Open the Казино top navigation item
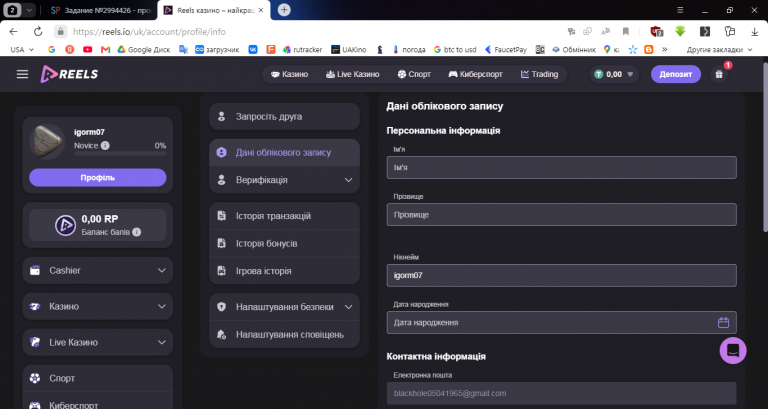The width and height of the screenshot is (768, 409). (289, 74)
